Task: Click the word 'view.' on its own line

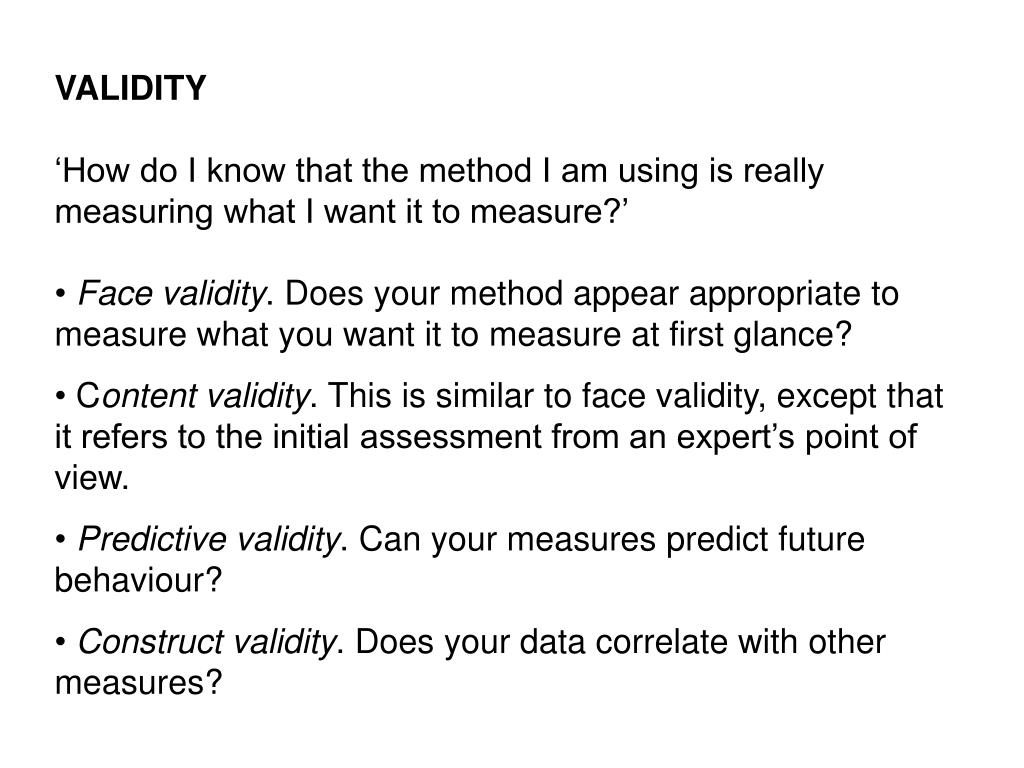Action: click(x=92, y=479)
